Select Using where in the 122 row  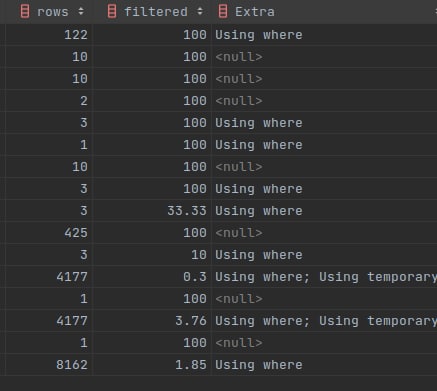(259, 35)
